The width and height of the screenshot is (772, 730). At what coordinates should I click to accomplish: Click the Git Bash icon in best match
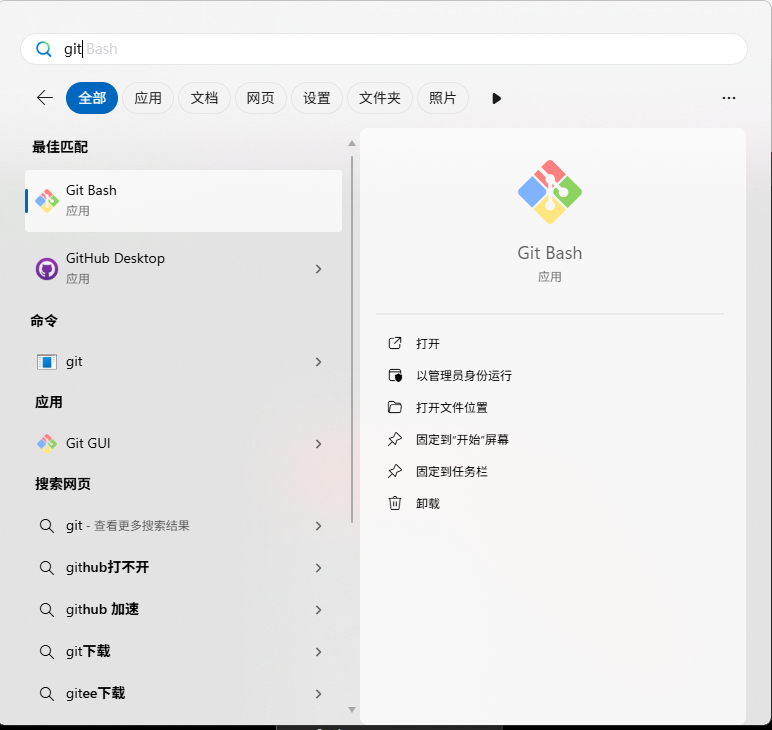pos(47,200)
